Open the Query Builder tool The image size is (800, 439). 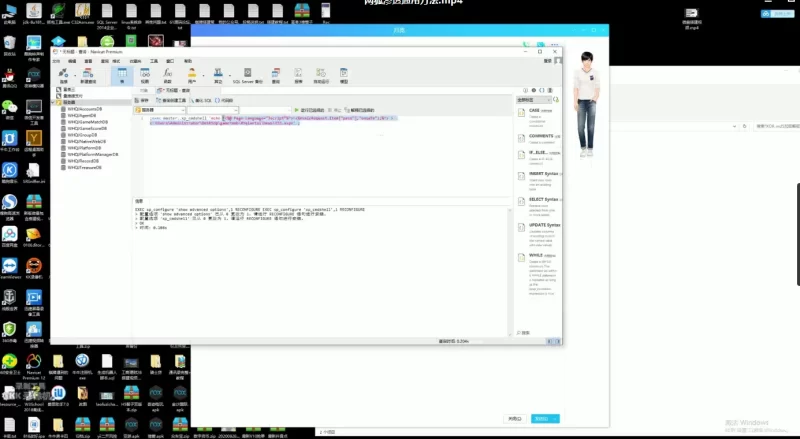(x=171, y=101)
